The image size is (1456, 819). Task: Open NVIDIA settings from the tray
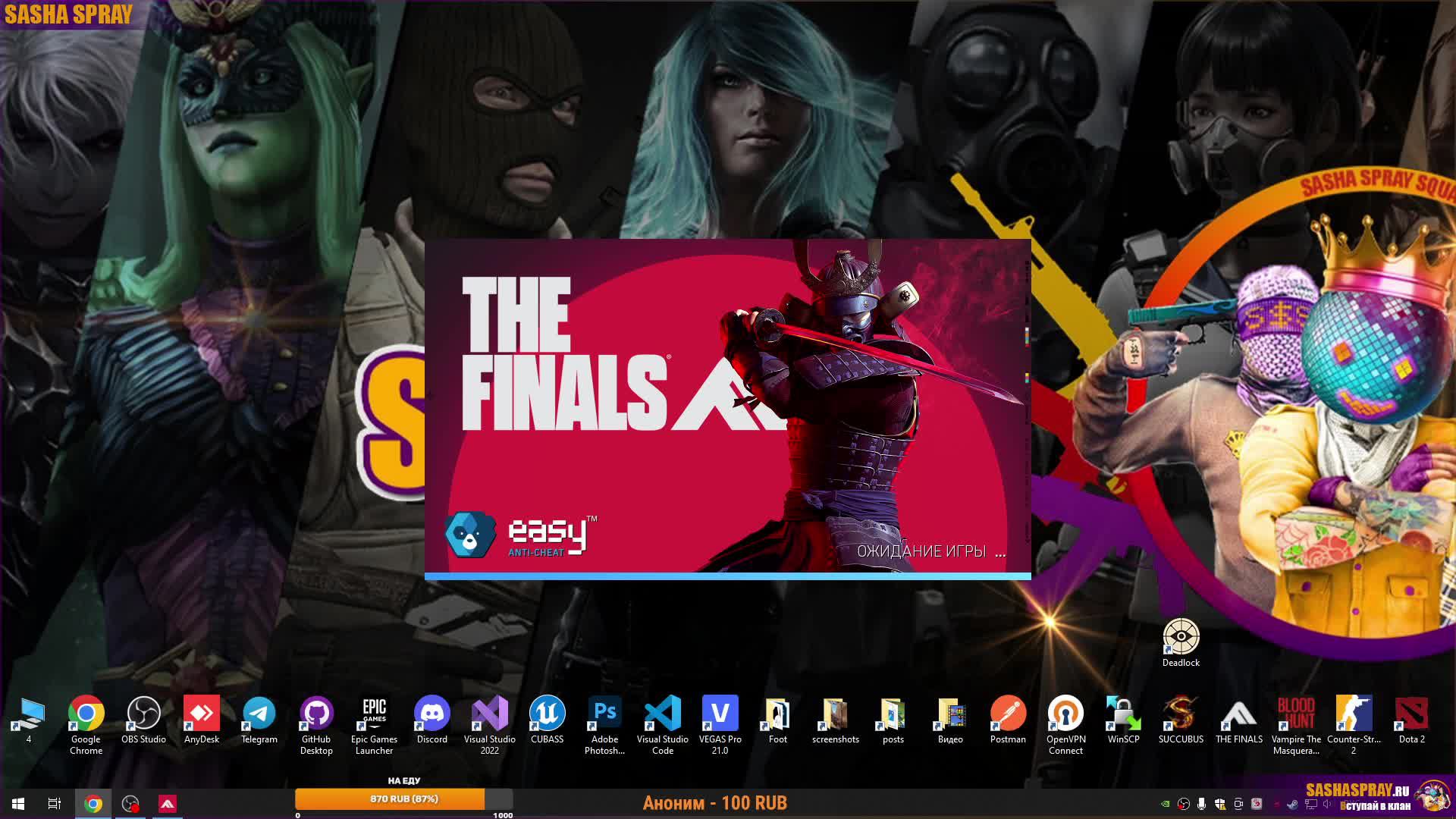click(x=1166, y=802)
